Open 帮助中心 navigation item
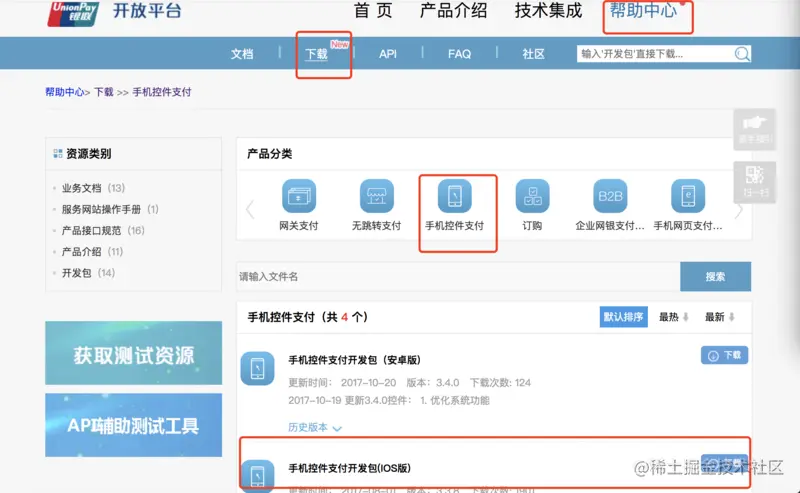Image resolution: width=800 pixels, height=493 pixels. tap(643, 10)
